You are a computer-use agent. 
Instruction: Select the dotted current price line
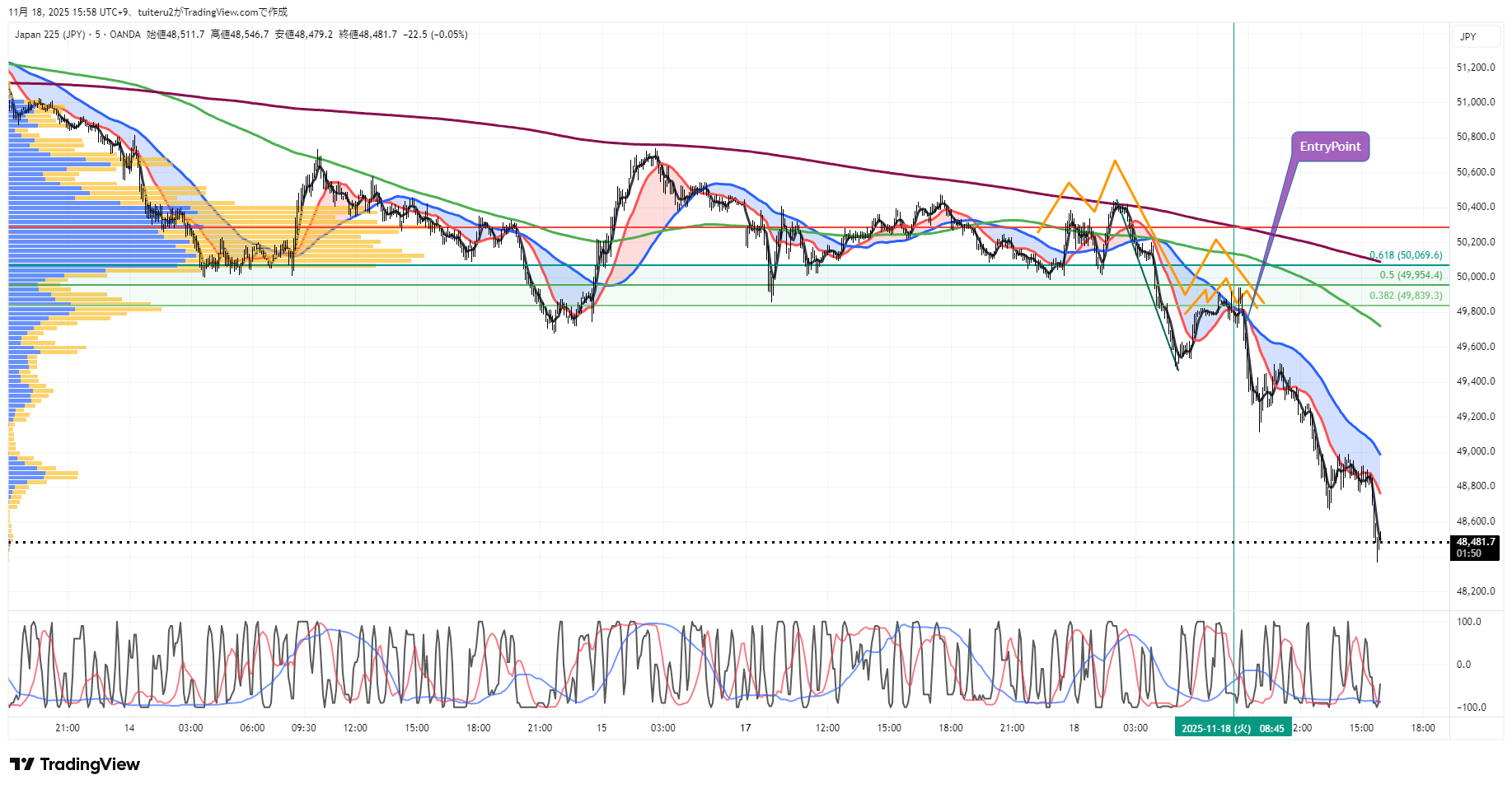[659, 542]
